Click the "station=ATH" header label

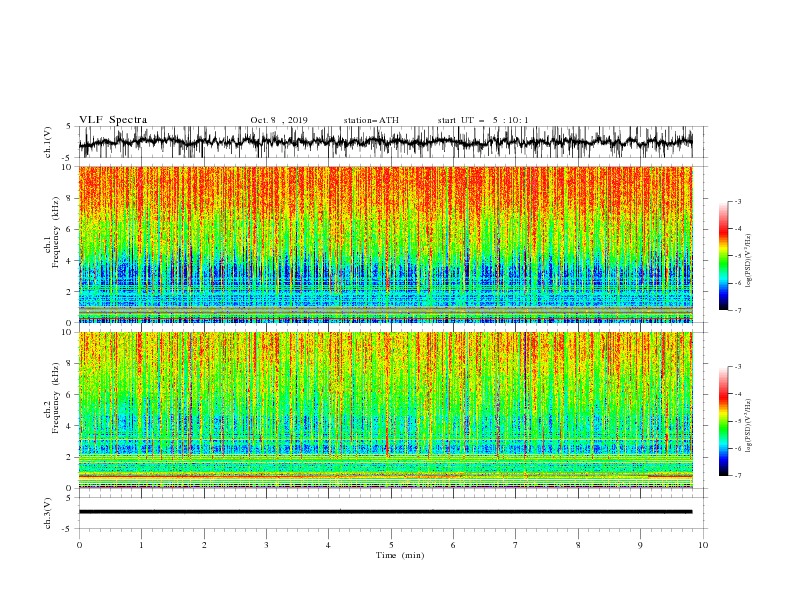(371, 120)
